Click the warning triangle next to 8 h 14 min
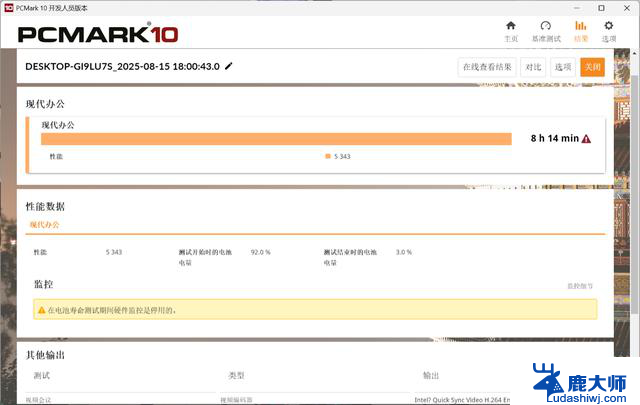The width and height of the screenshot is (640, 405). pos(586,139)
